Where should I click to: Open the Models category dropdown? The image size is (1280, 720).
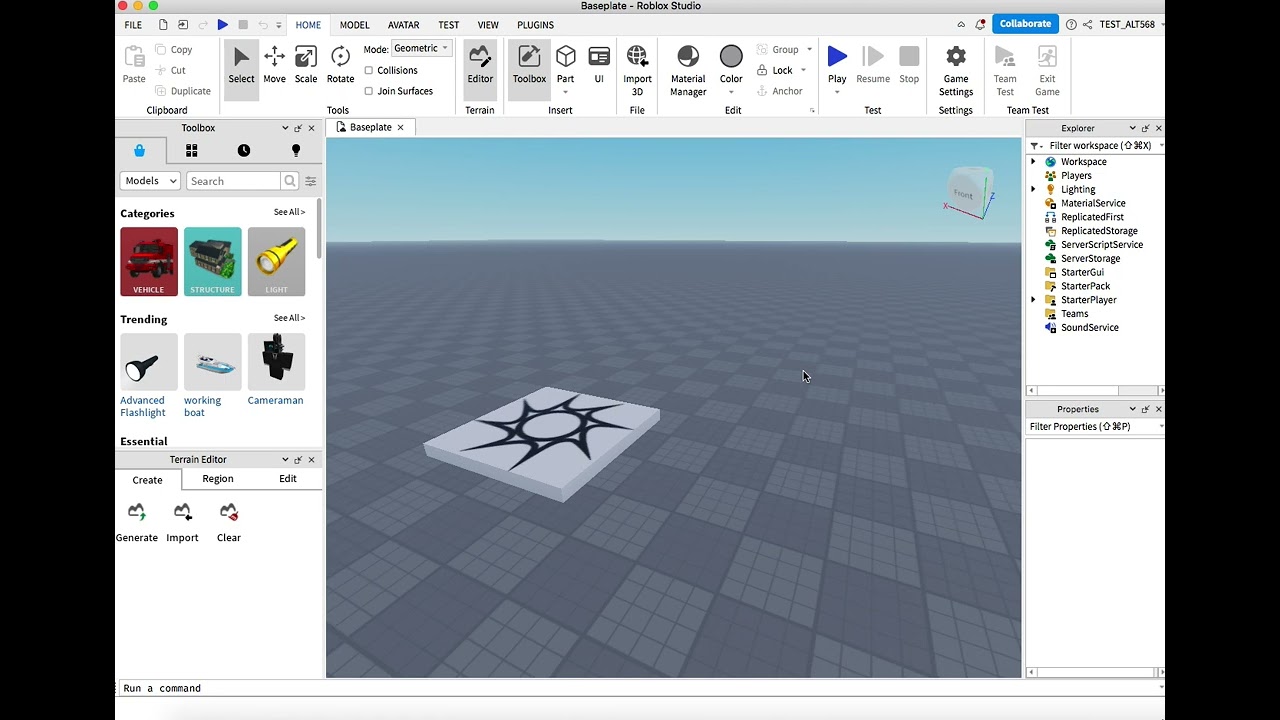150,181
